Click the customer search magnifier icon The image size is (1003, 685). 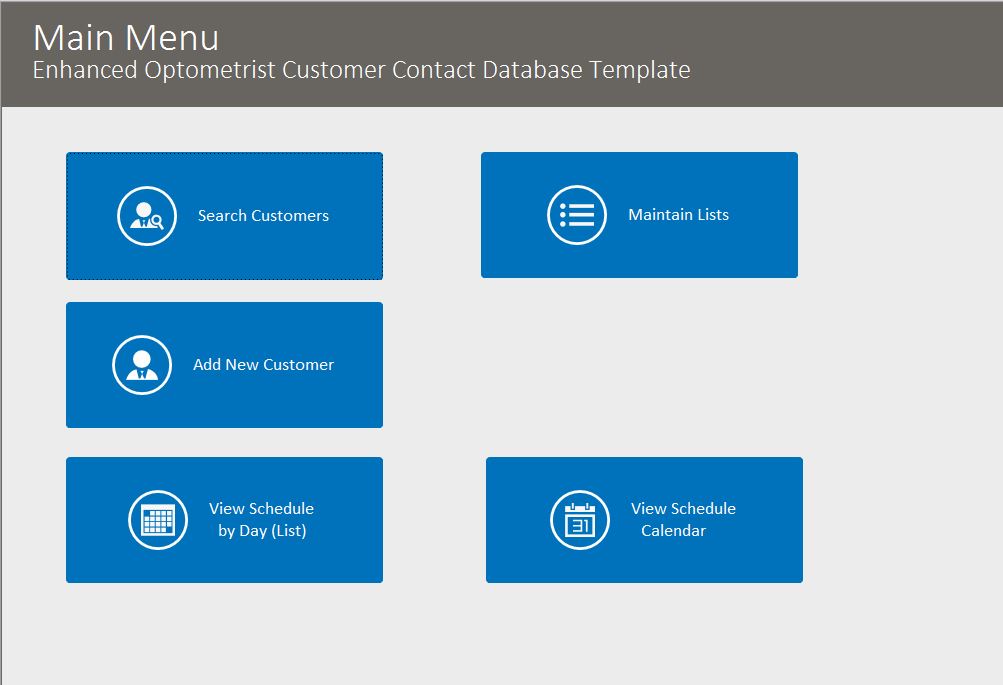(146, 216)
